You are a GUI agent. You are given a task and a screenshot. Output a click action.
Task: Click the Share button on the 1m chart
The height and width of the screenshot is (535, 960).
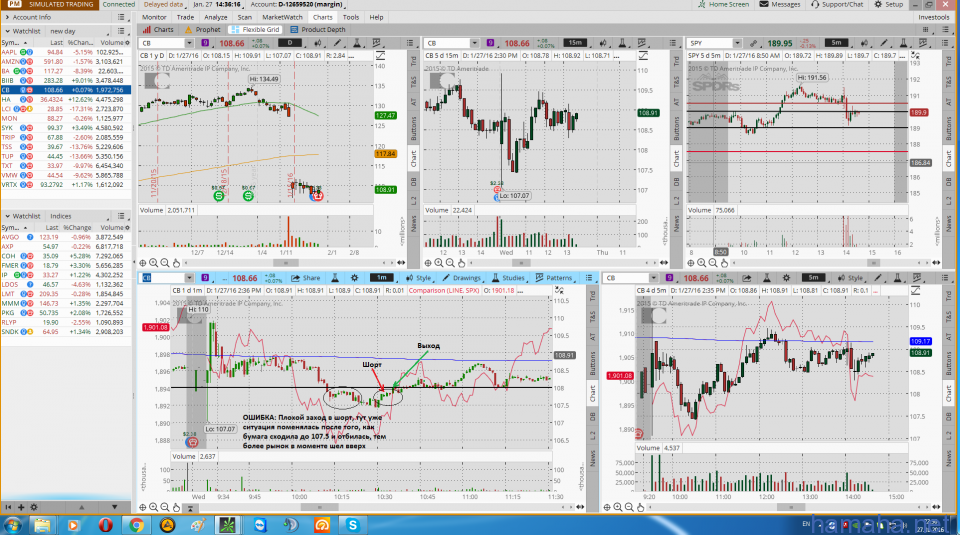pos(306,278)
